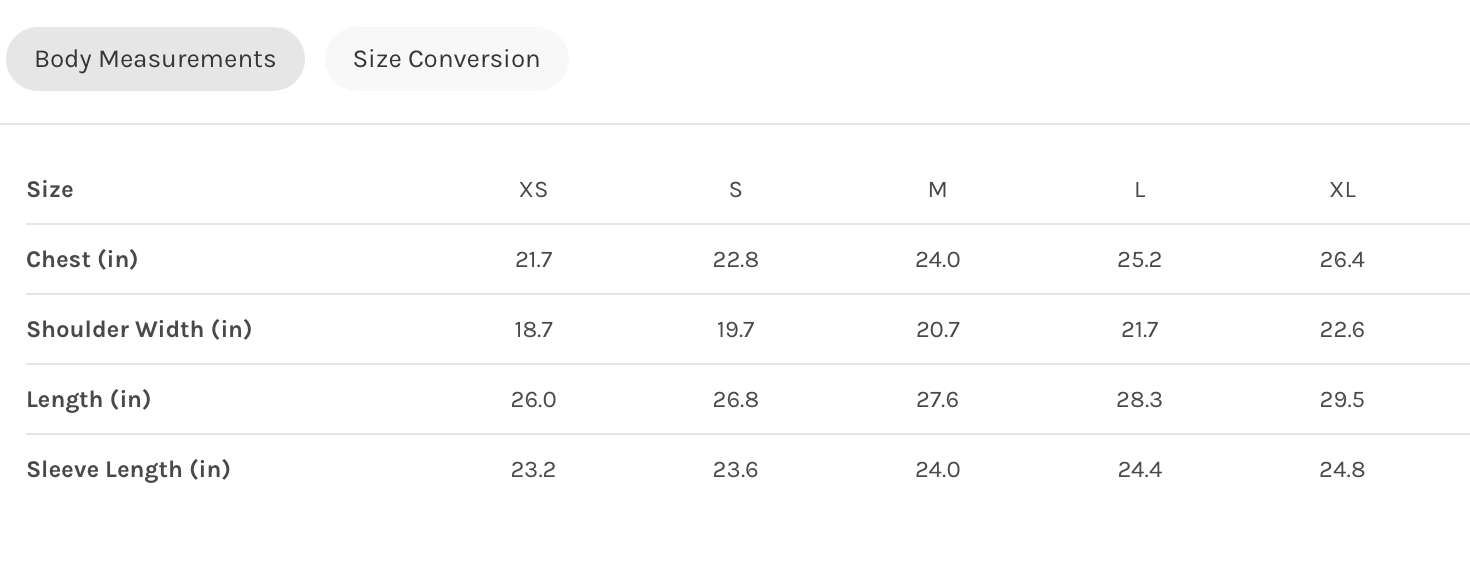Select the L size column header

[1140, 190]
